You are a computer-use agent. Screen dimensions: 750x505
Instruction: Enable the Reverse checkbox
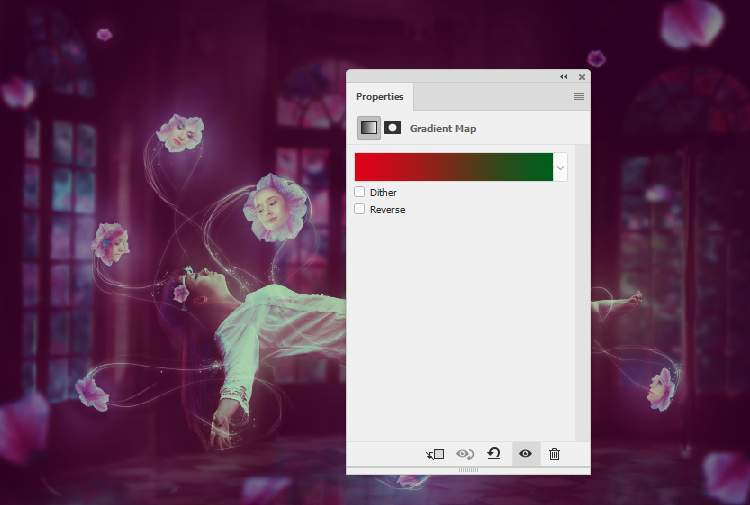point(360,209)
